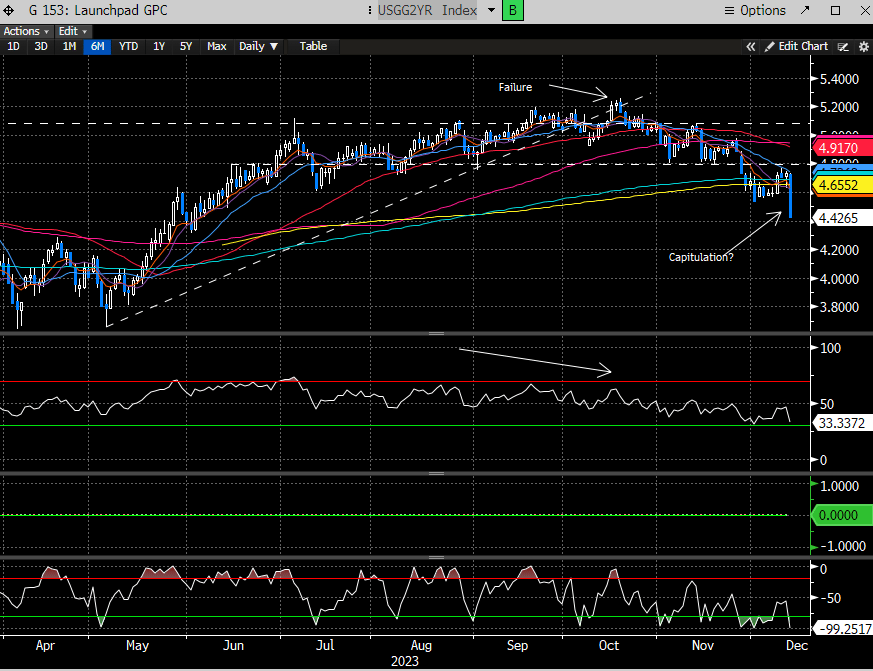The height and width of the screenshot is (671, 873).
Task: Switch to the Table view
Action: tap(313, 46)
